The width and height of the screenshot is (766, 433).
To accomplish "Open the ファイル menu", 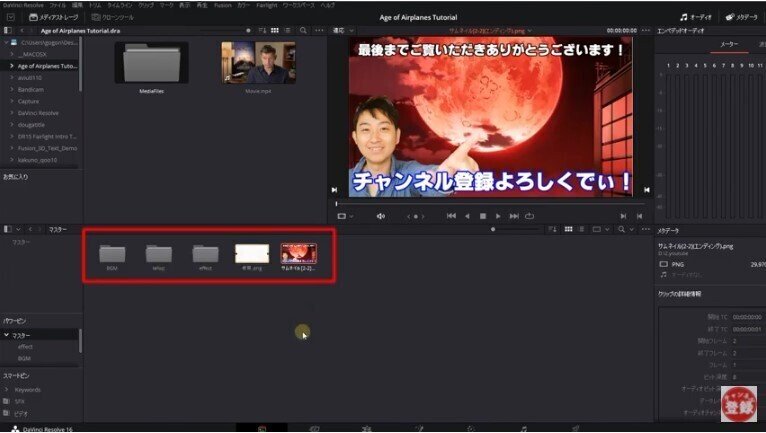I will click(x=58, y=5).
